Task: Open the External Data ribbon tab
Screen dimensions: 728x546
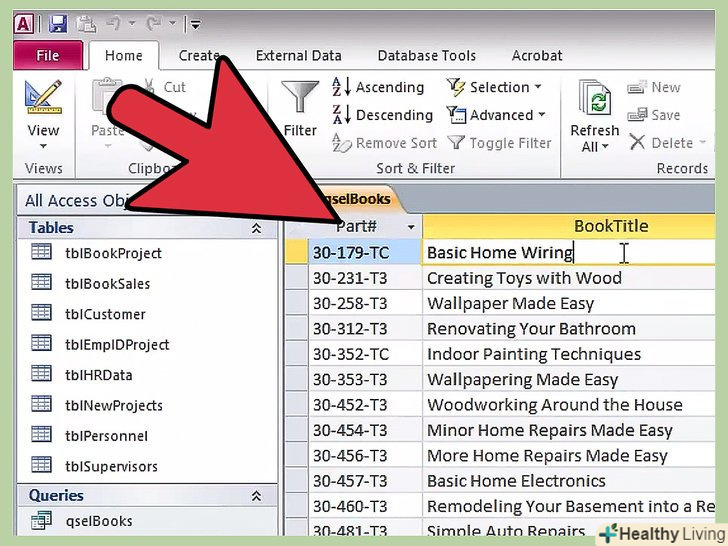Action: [299, 55]
